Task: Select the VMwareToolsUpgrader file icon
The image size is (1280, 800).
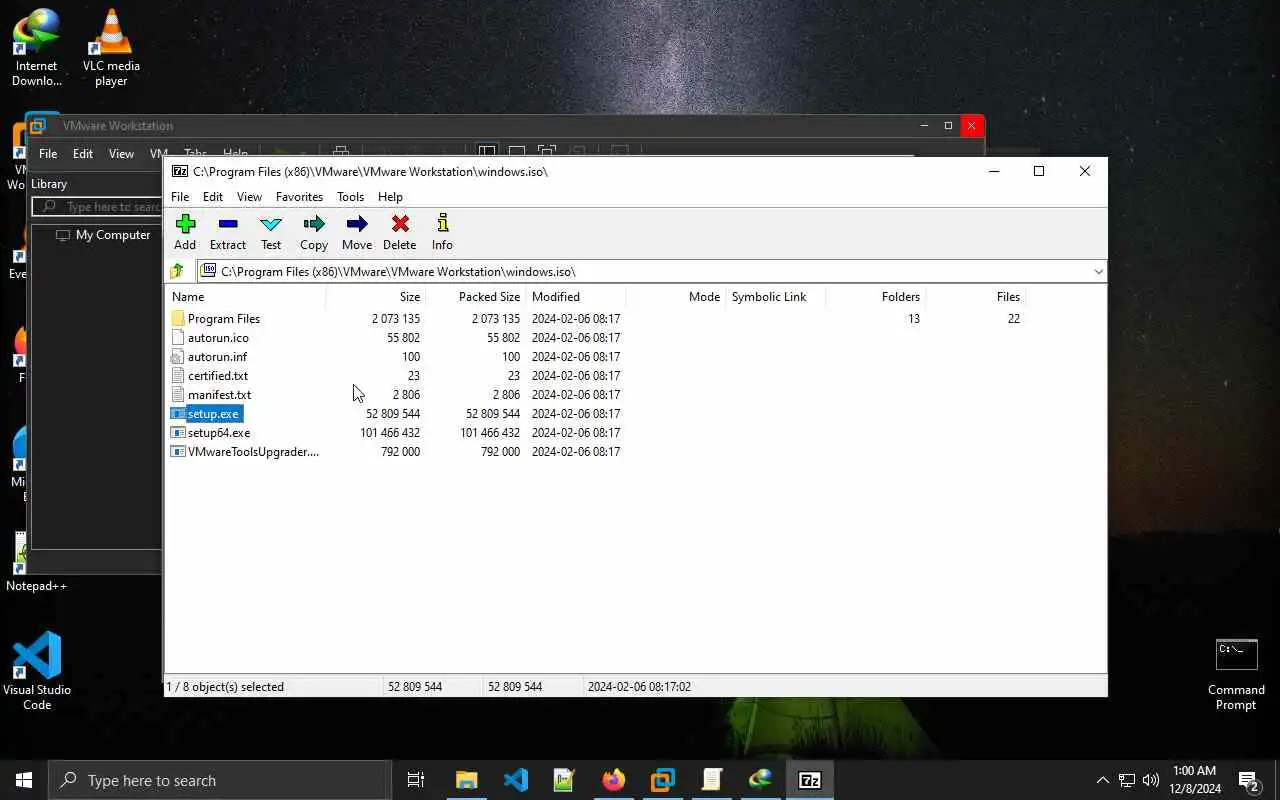Action: coord(178,451)
